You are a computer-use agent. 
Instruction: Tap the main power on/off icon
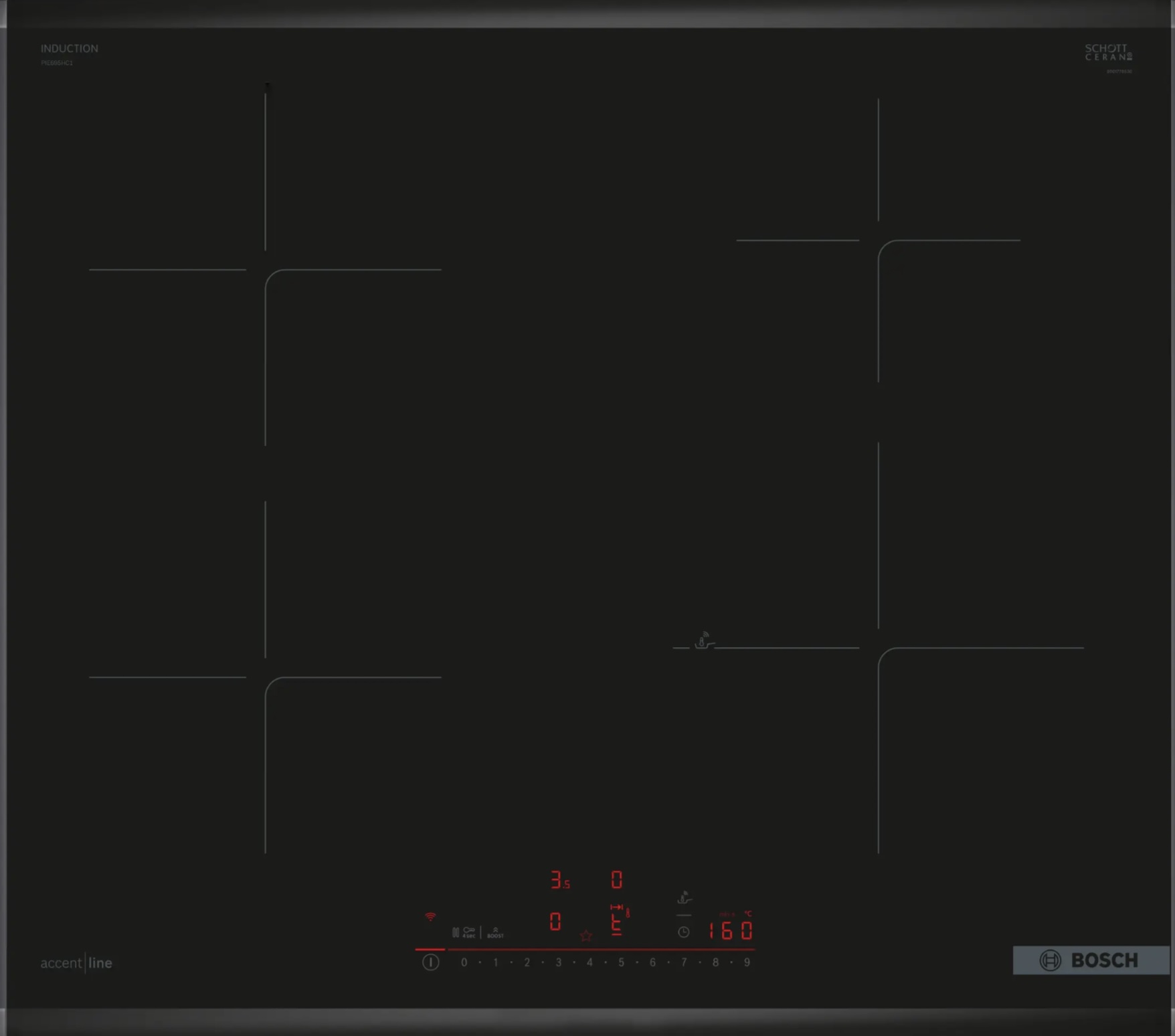pyautogui.click(x=430, y=962)
